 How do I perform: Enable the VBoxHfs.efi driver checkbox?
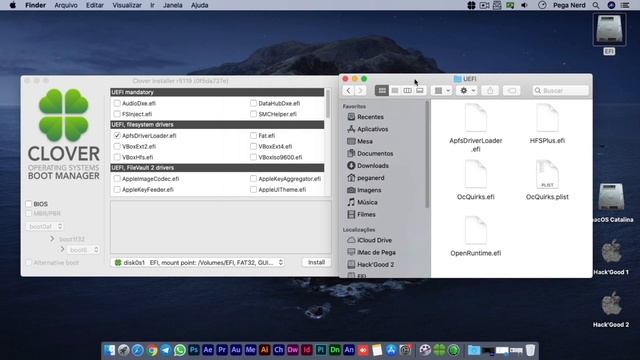tap(117, 157)
